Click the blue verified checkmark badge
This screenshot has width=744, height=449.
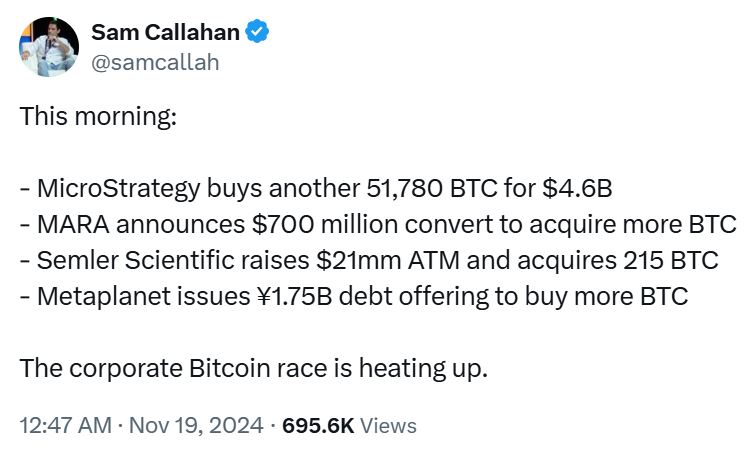click(257, 33)
